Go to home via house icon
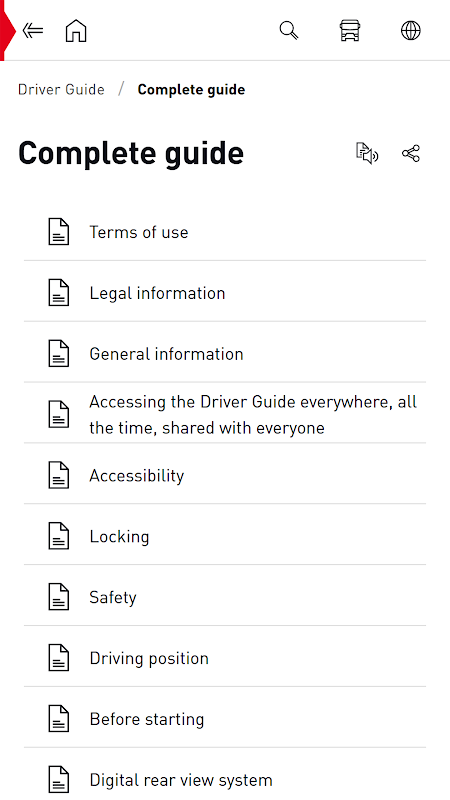Image resolution: width=450 pixels, height=800 pixels. tap(76, 31)
